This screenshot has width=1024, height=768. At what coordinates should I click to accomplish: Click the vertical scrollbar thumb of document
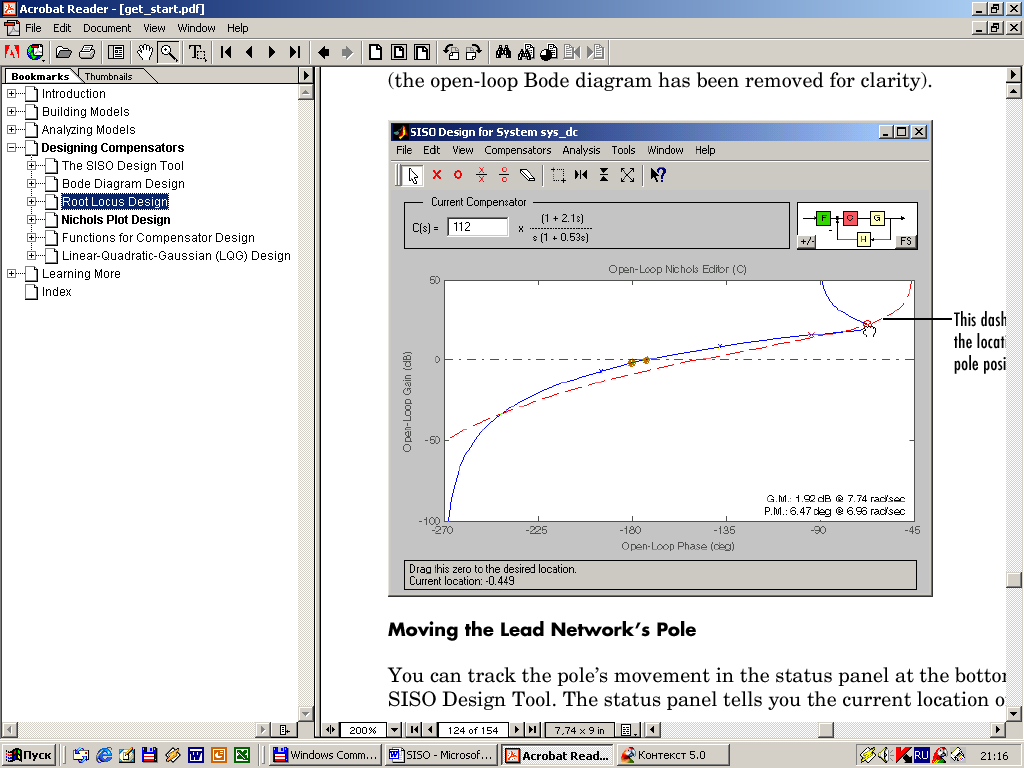pyautogui.click(x=1014, y=580)
